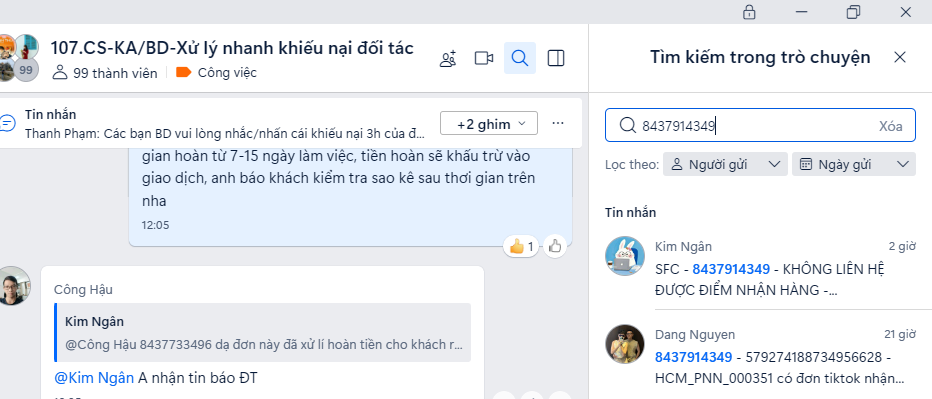
Task: Open the pinned message more options menu
Action: point(558,123)
